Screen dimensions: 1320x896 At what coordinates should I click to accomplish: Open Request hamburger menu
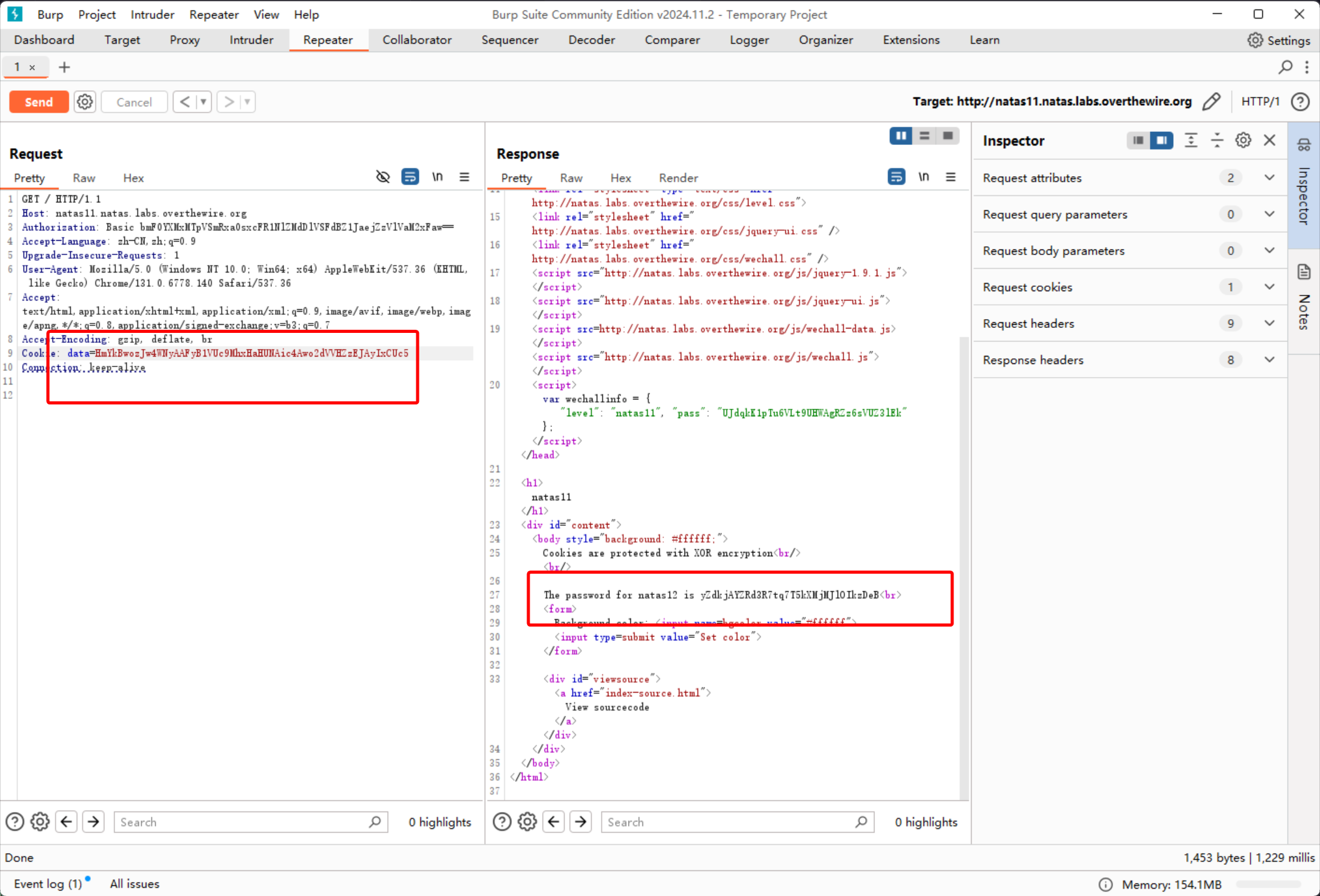click(464, 177)
